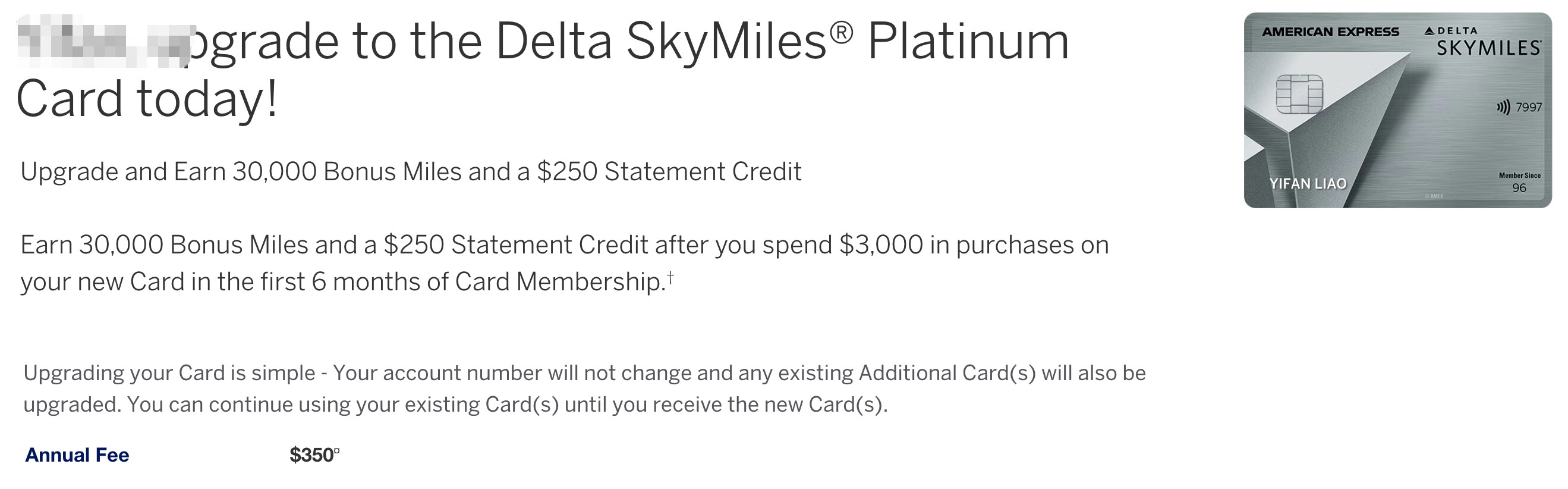Open the footnote symbol next to $350
The width and height of the screenshot is (1568, 489).
pos(336,451)
